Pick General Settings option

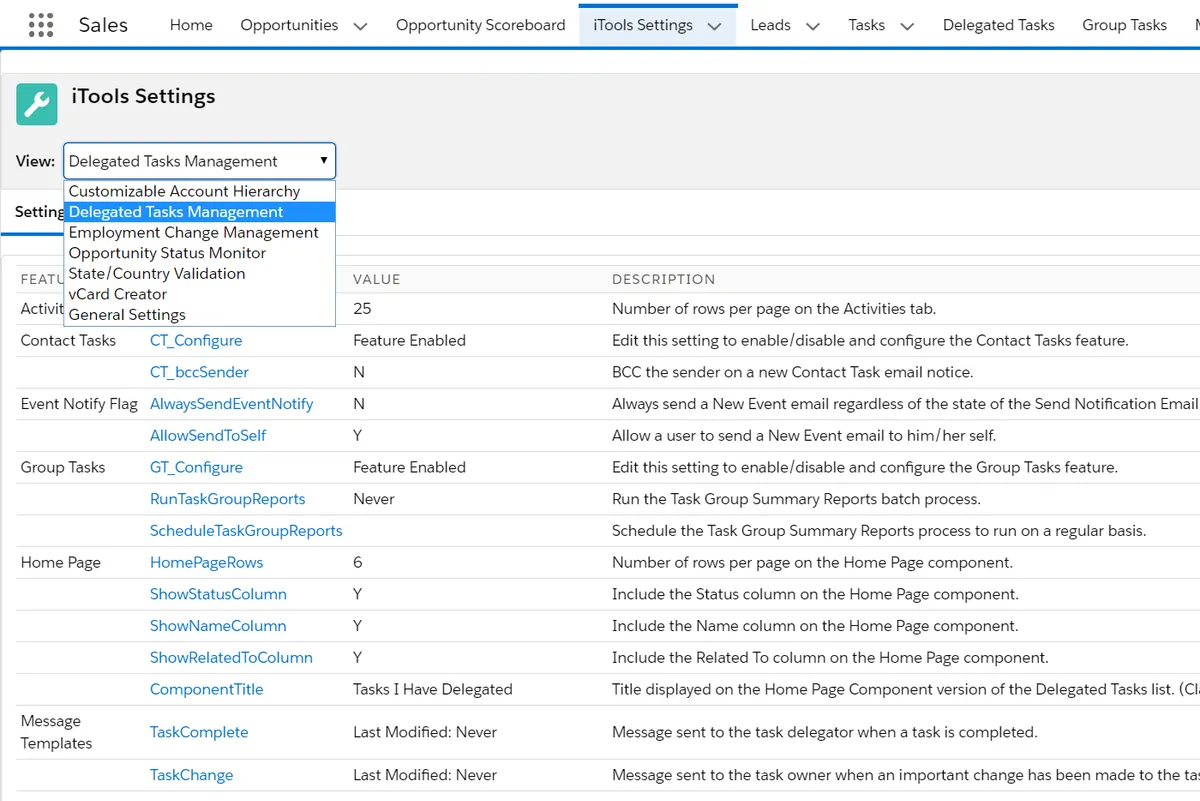coord(200,314)
